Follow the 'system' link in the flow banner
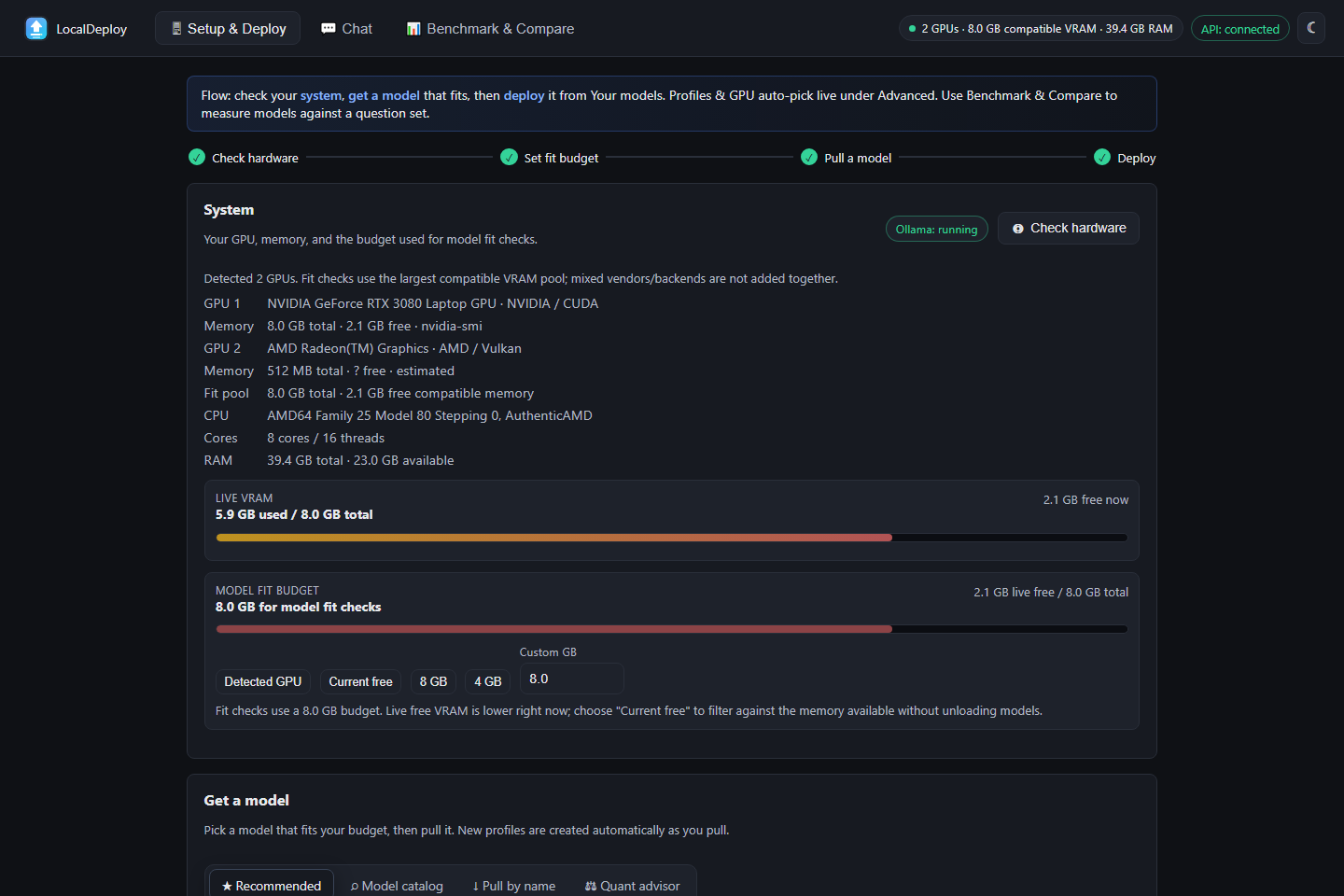Viewport: 1344px width, 896px height. pyautogui.click(x=321, y=95)
